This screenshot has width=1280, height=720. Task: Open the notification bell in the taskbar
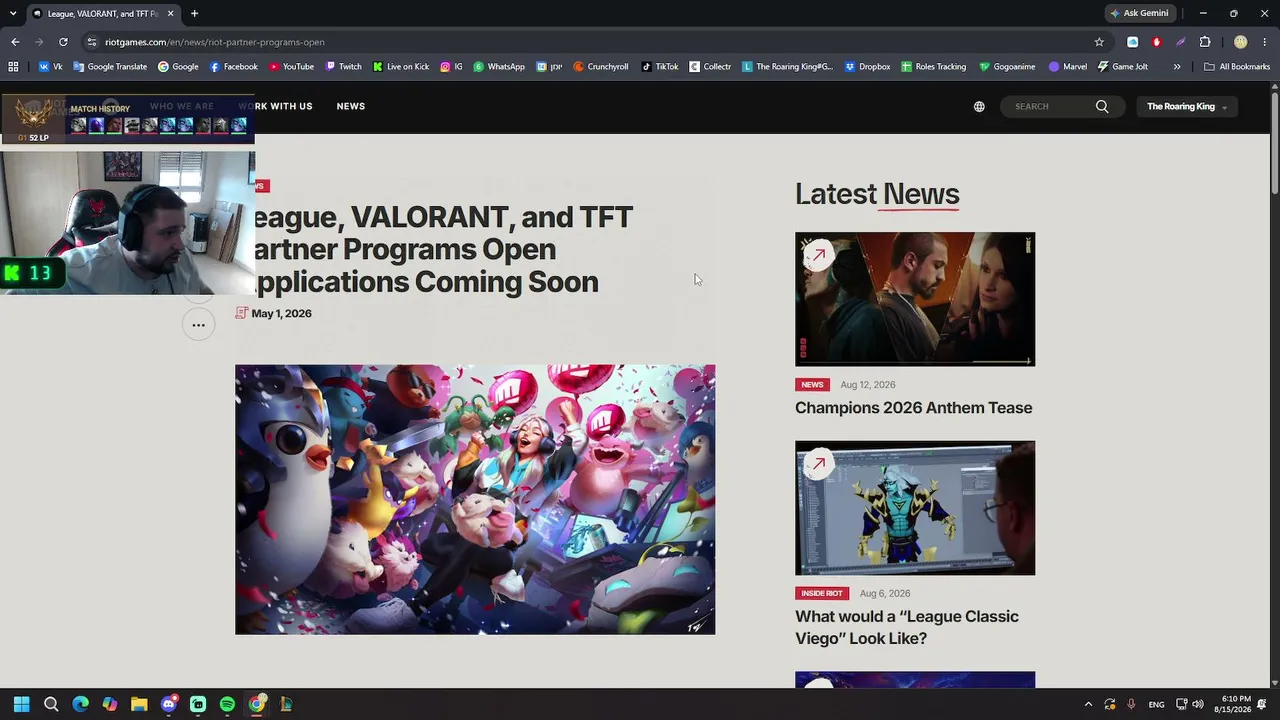(x=1262, y=704)
